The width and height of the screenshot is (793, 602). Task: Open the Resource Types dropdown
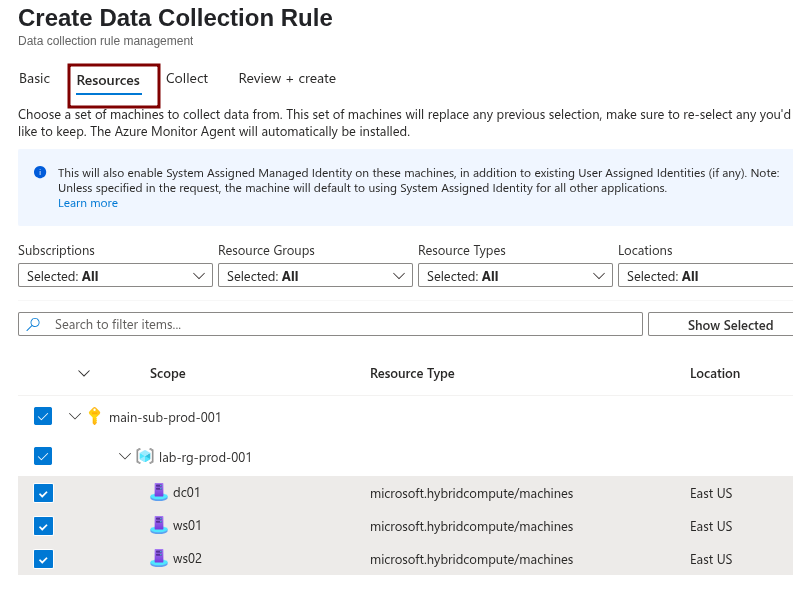(515, 275)
